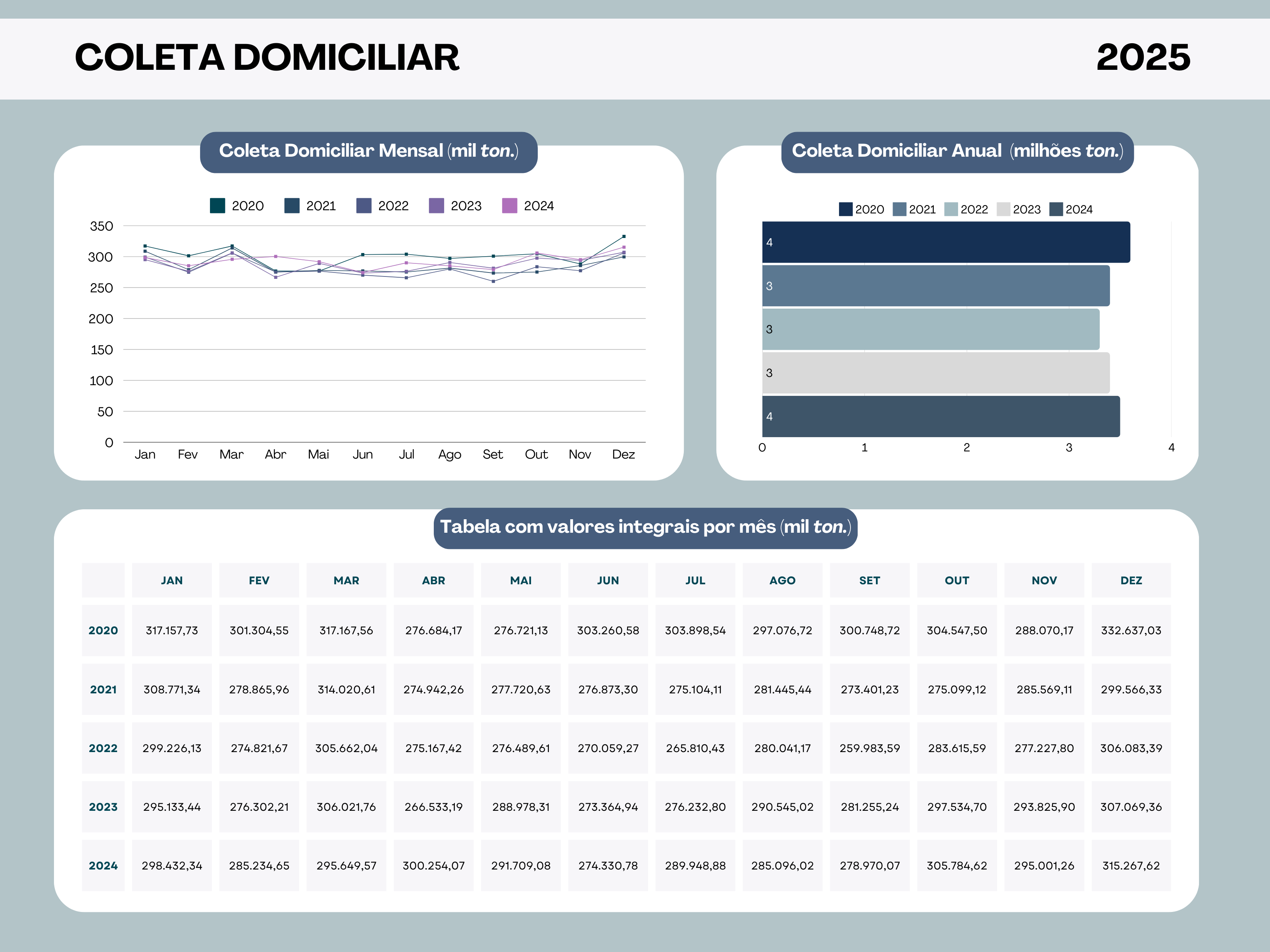The height and width of the screenshot is (952, 1270).
Task: Click table cell with value 259.983,59
Action: [869, 748]
